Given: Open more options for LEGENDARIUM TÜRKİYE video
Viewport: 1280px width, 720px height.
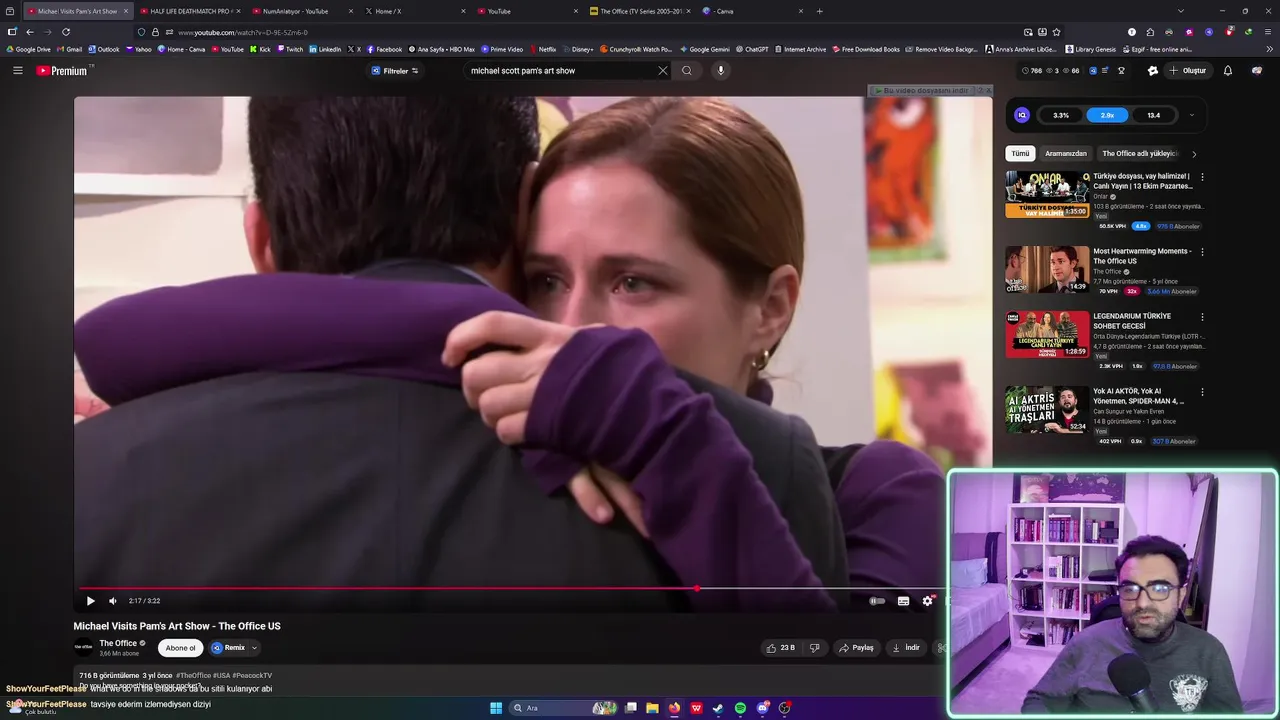Looking at the screenshot, I should (x=1202, y=317).
